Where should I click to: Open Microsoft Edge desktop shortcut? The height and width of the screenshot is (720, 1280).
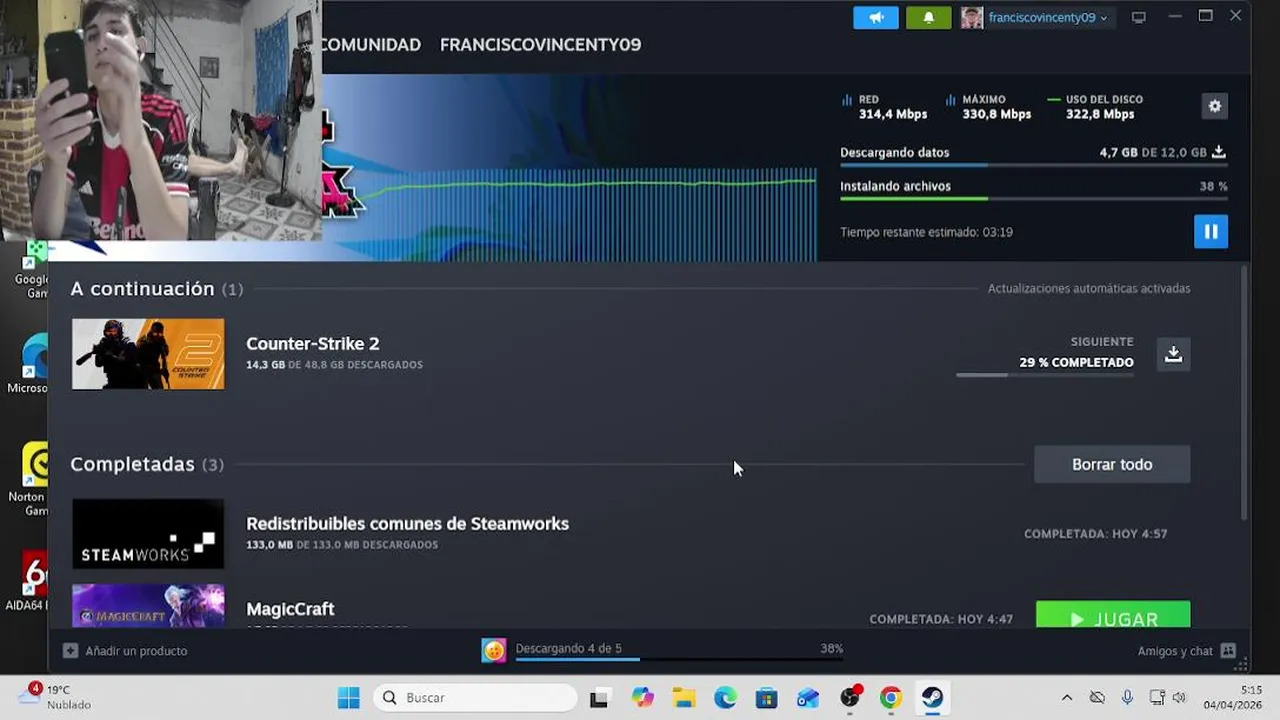click(x=30, y=365)
